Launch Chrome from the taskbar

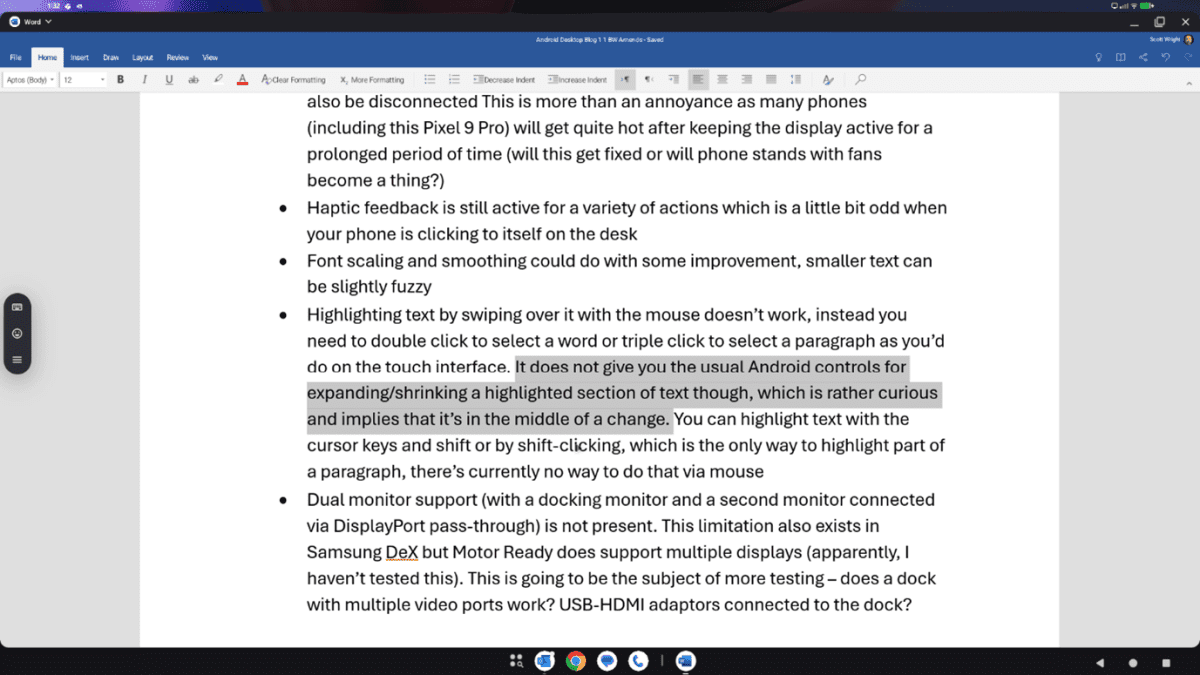coord(575,661)
